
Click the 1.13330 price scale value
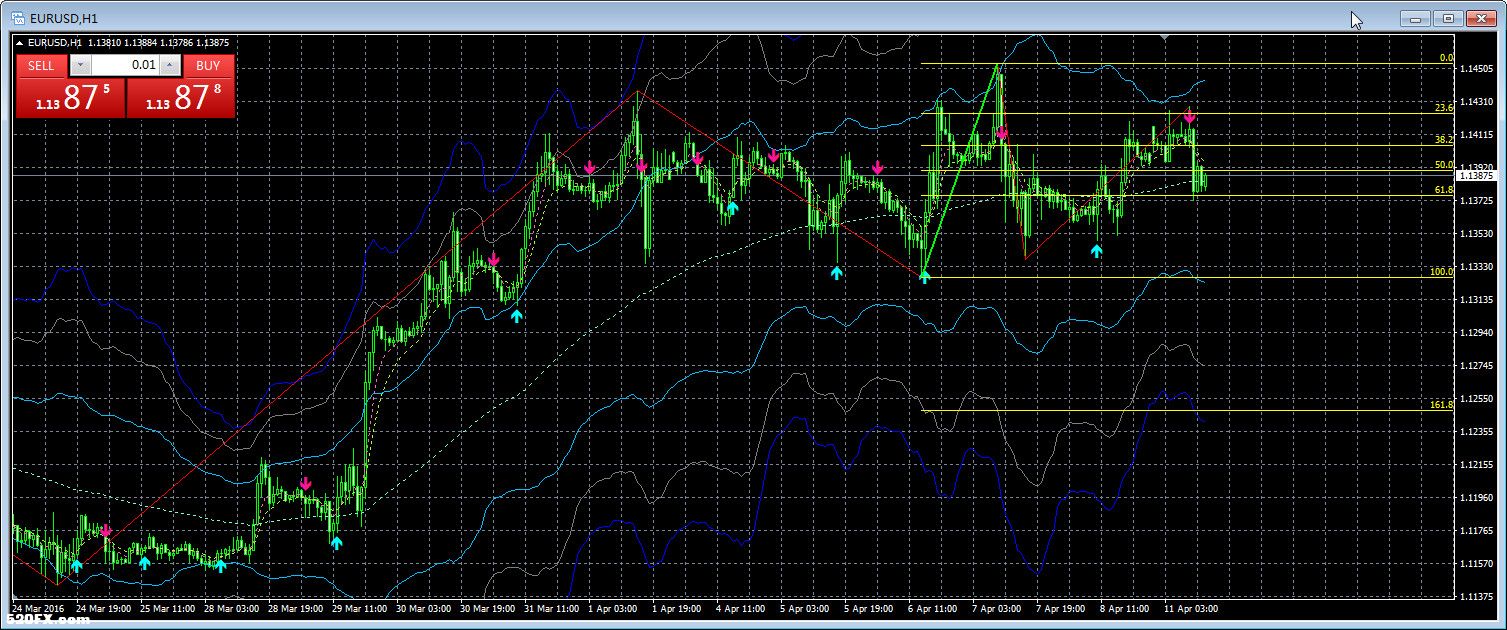1476,267
